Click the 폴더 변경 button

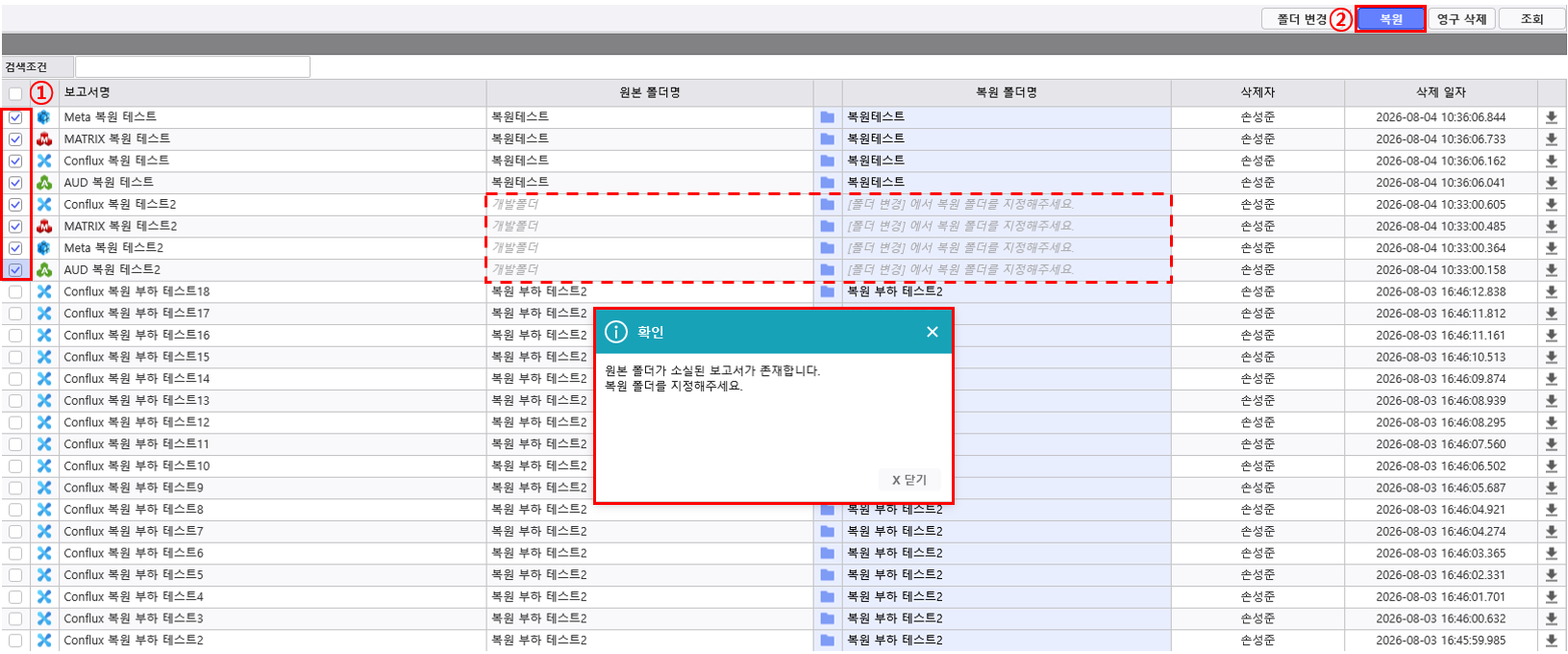click(1301, 19)
